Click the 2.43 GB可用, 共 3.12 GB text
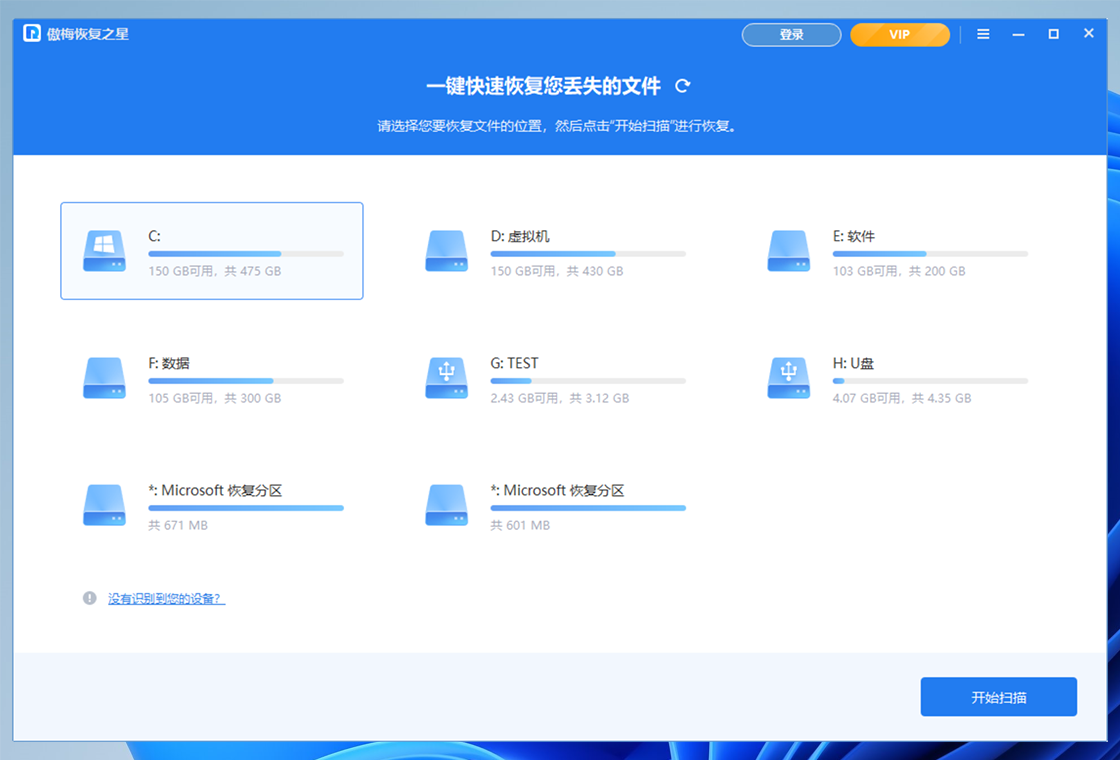Screen dimensions: 1120x760 pyautogui.click(x=559, y=399)
